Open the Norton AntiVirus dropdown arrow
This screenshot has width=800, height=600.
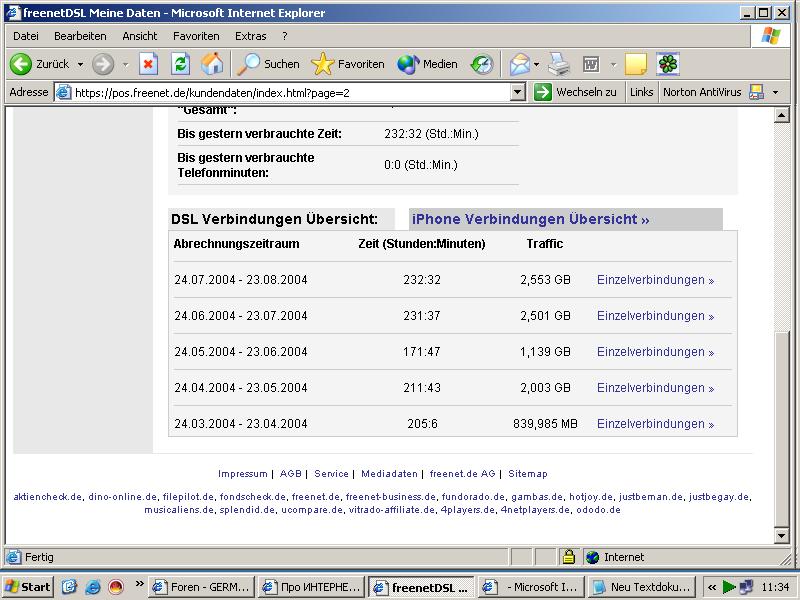[776, 92]
